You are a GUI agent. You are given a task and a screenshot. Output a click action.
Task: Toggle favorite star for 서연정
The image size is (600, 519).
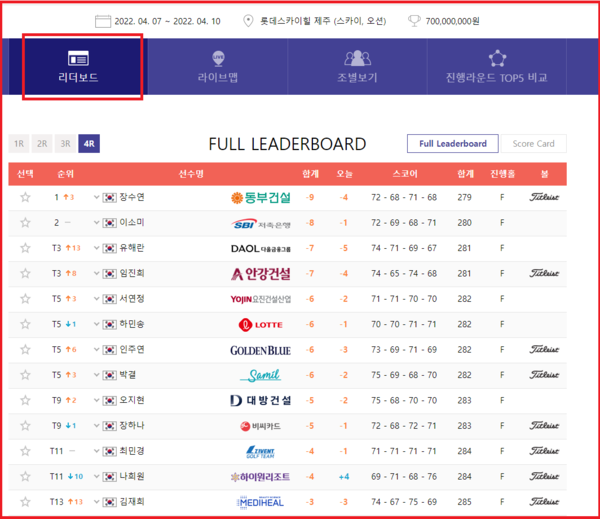tap(25, 299)
